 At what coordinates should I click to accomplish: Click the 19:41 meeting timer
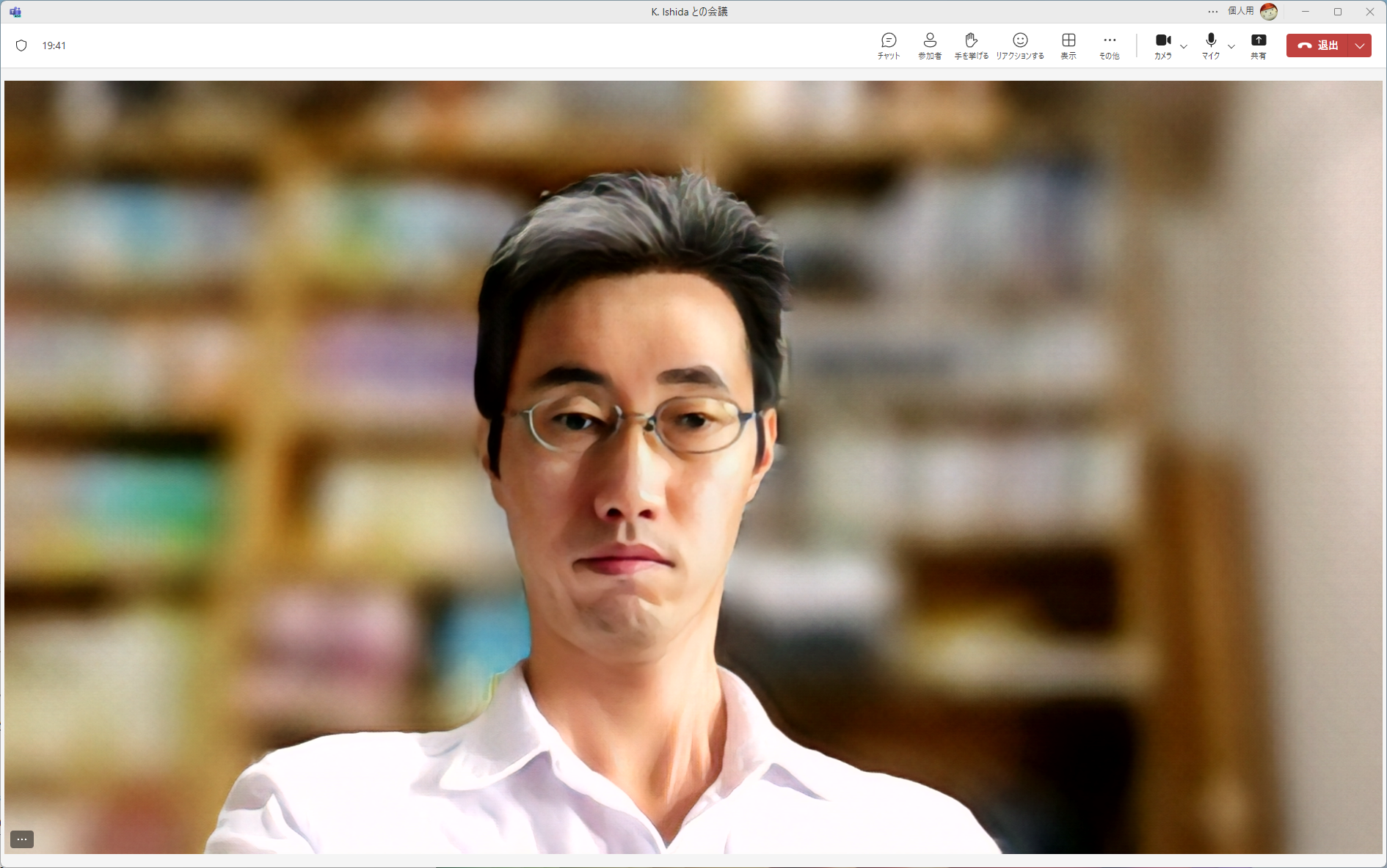tap(54, 45)
